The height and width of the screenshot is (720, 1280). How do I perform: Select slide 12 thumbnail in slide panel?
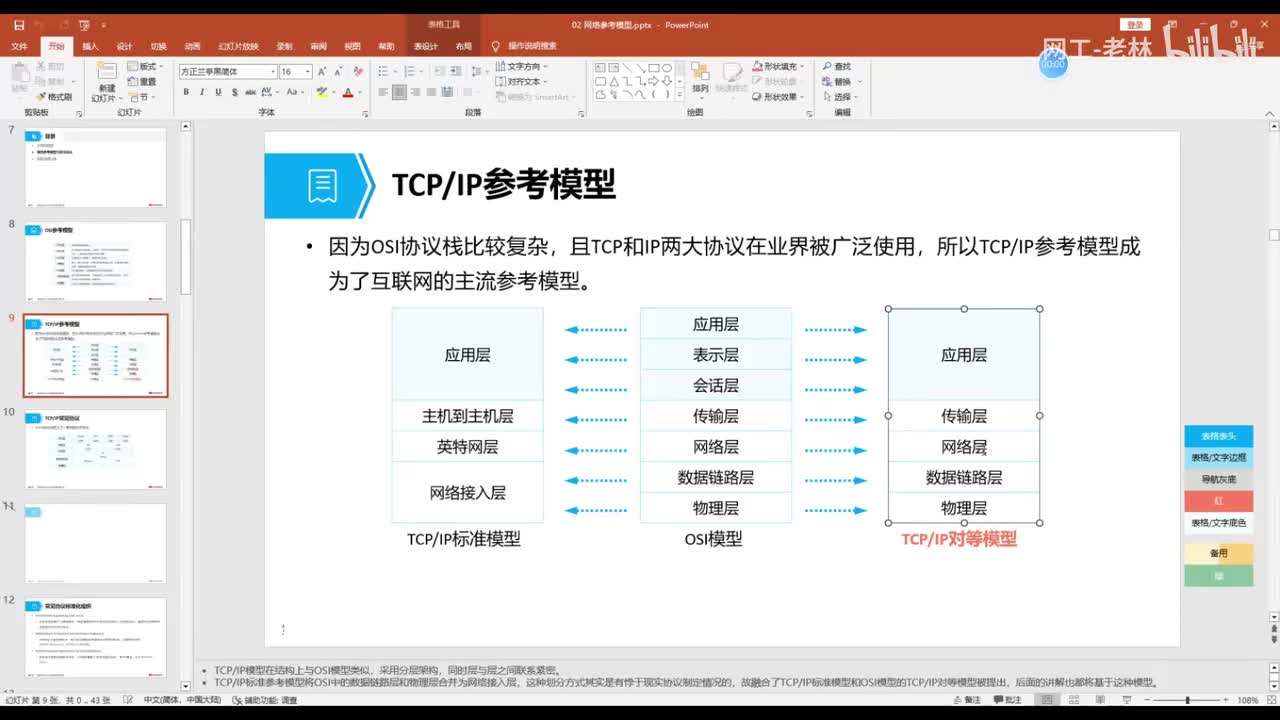[x=95, y=638]
